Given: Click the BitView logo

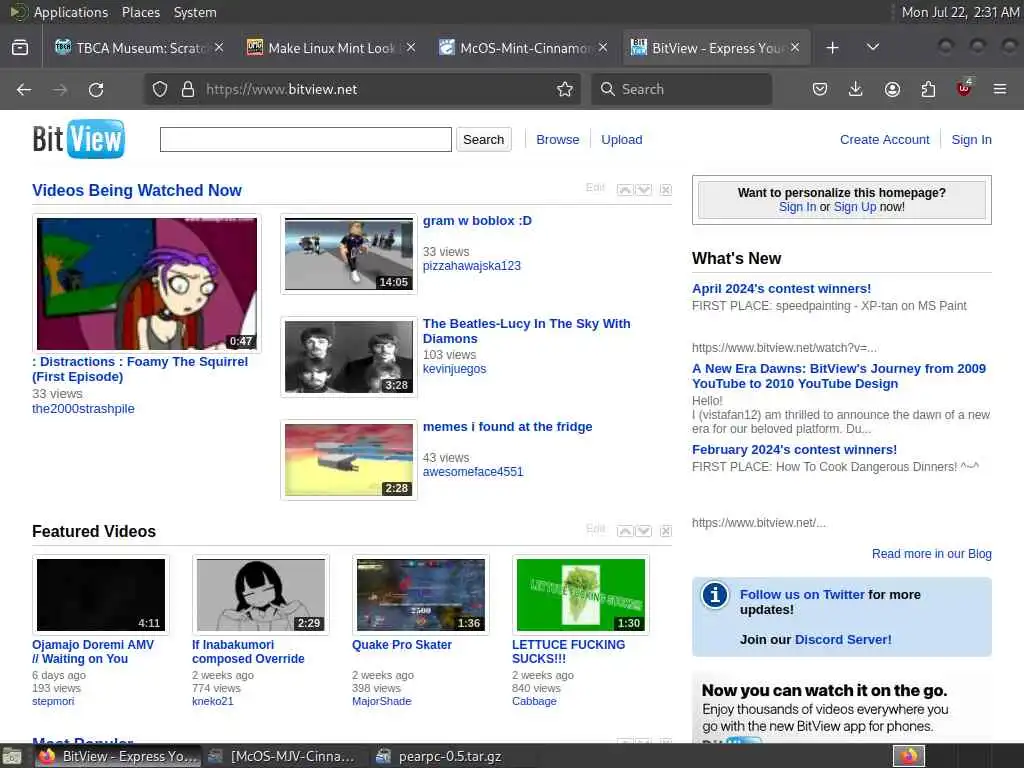Looking at the screenshot, I should point(78,139).
